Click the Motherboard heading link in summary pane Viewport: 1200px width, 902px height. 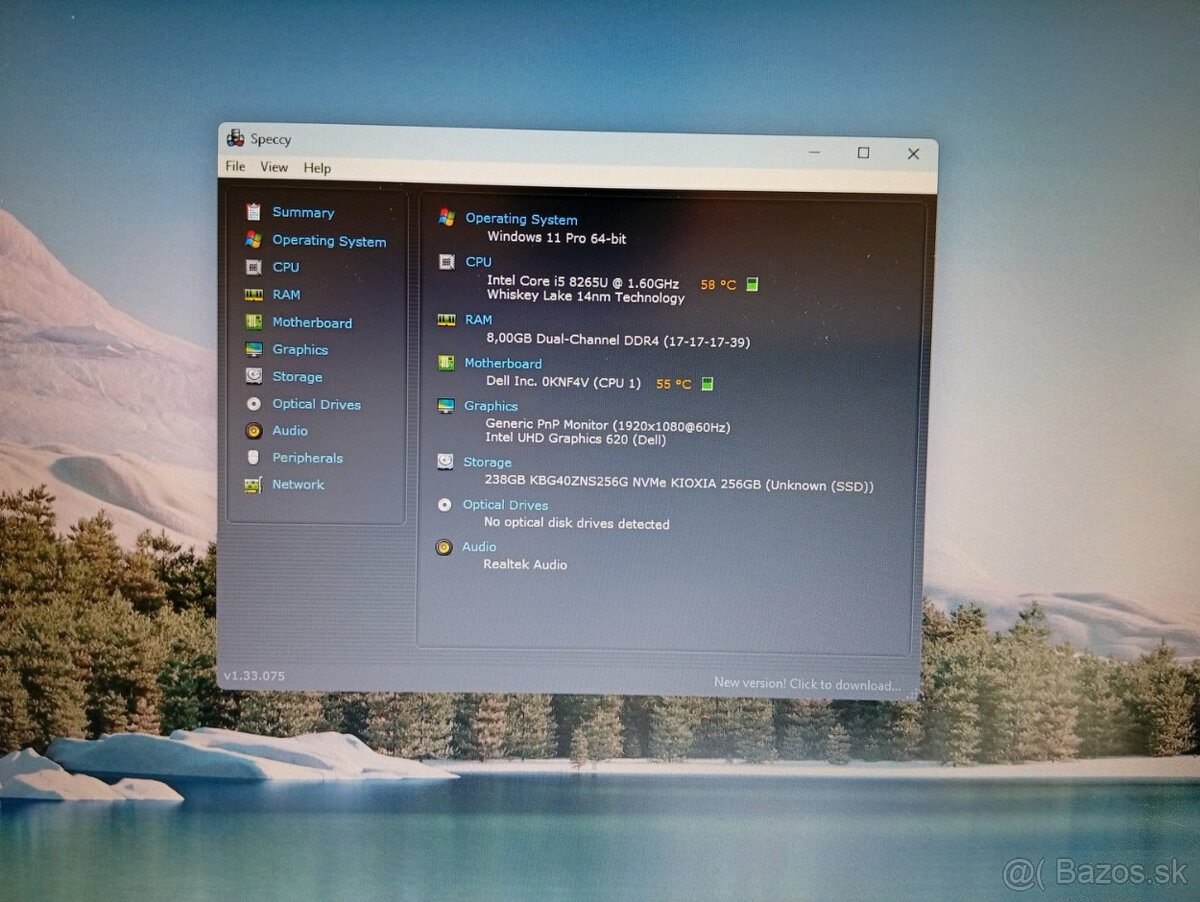pos(503,363)
